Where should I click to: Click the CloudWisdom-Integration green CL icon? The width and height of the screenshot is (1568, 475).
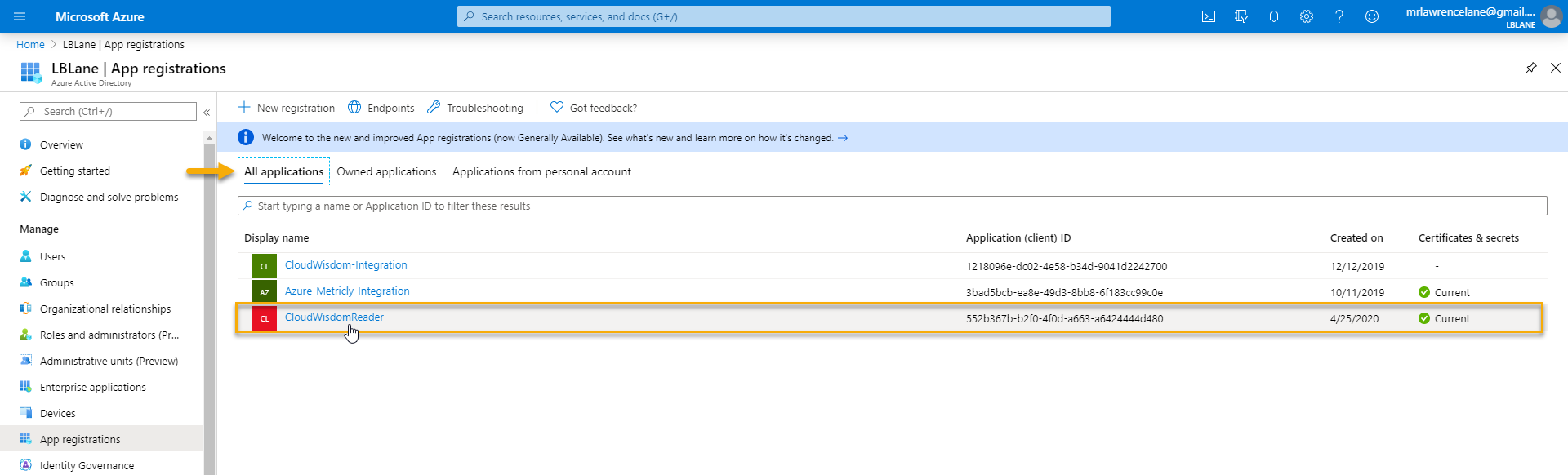[x=265, y=266]
